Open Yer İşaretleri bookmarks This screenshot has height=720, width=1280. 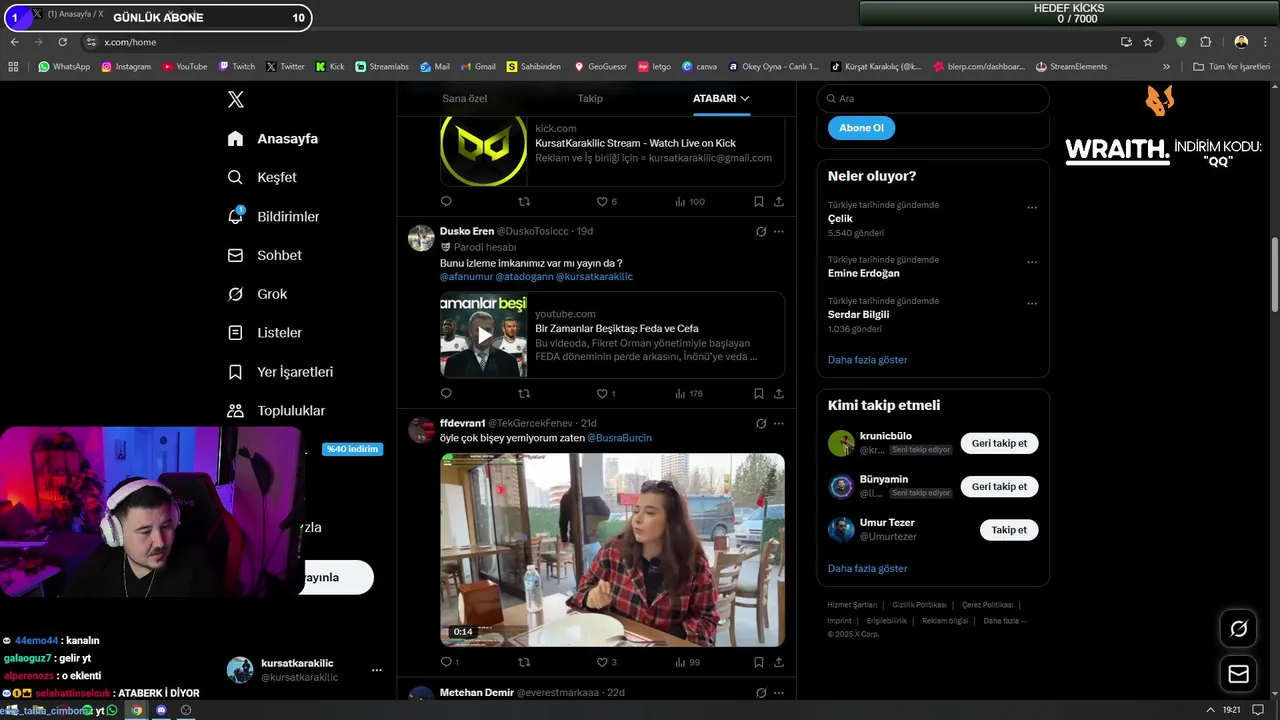(280, 371)
